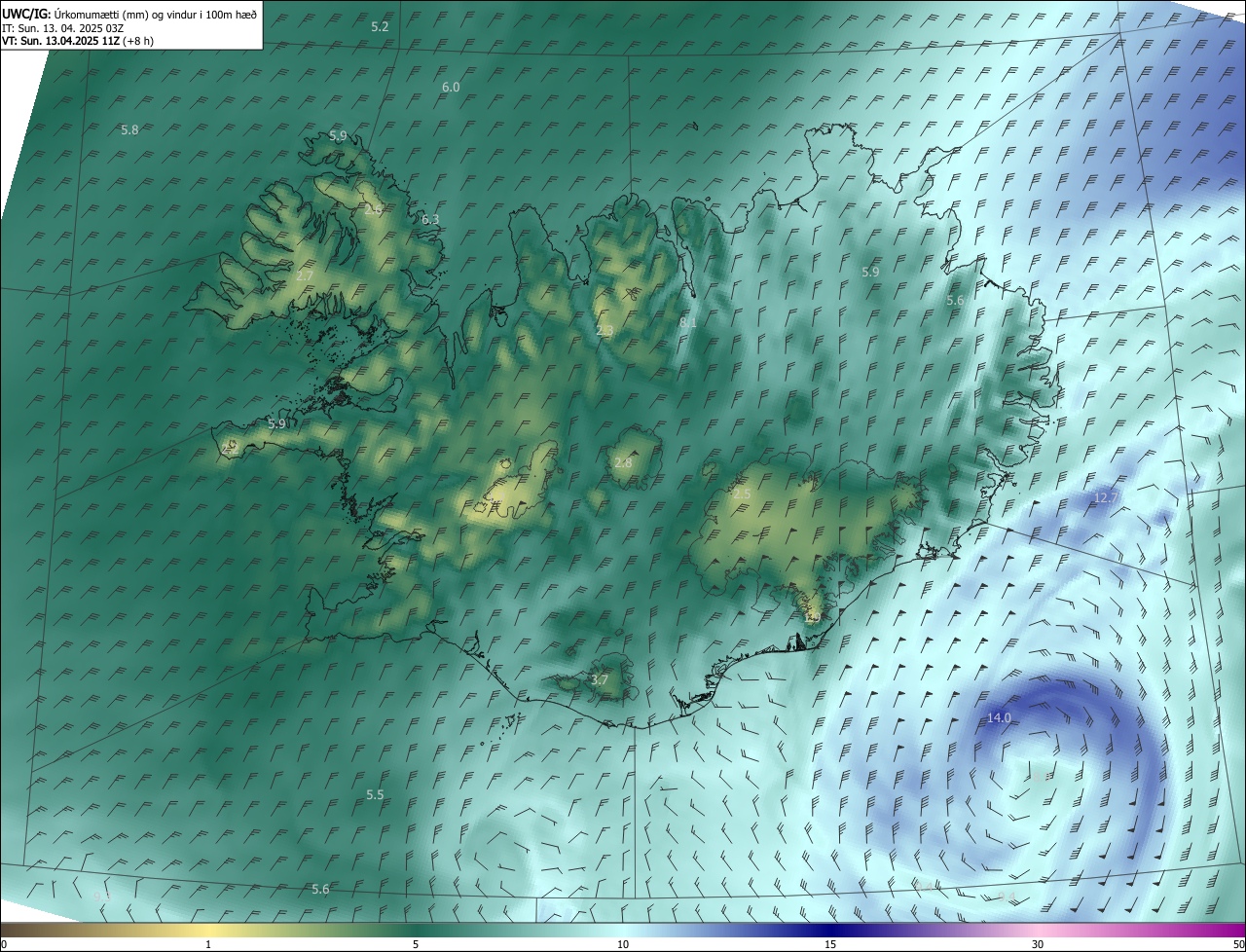The height and width of the screenshot is (952, 1246).
Task: Click the 2.5 value on the glacier
Action: click(742, 494)
